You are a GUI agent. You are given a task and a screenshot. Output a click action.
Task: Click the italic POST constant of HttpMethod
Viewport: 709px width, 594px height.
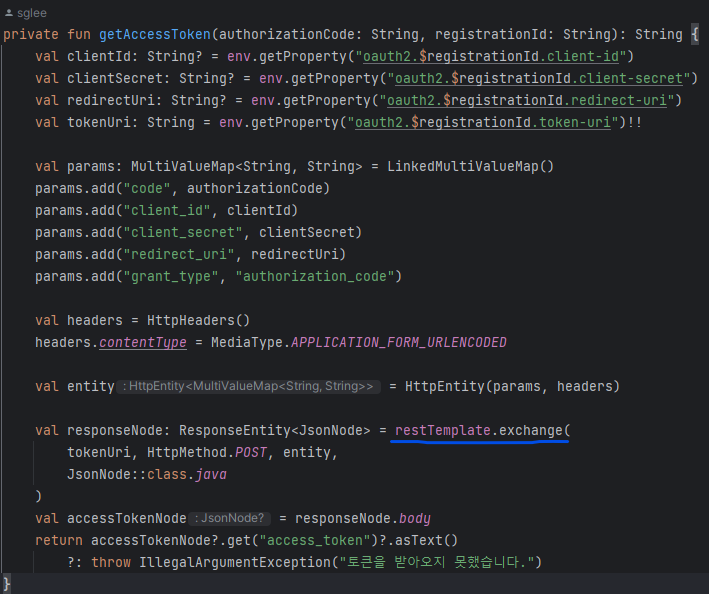tap(251, 453)
